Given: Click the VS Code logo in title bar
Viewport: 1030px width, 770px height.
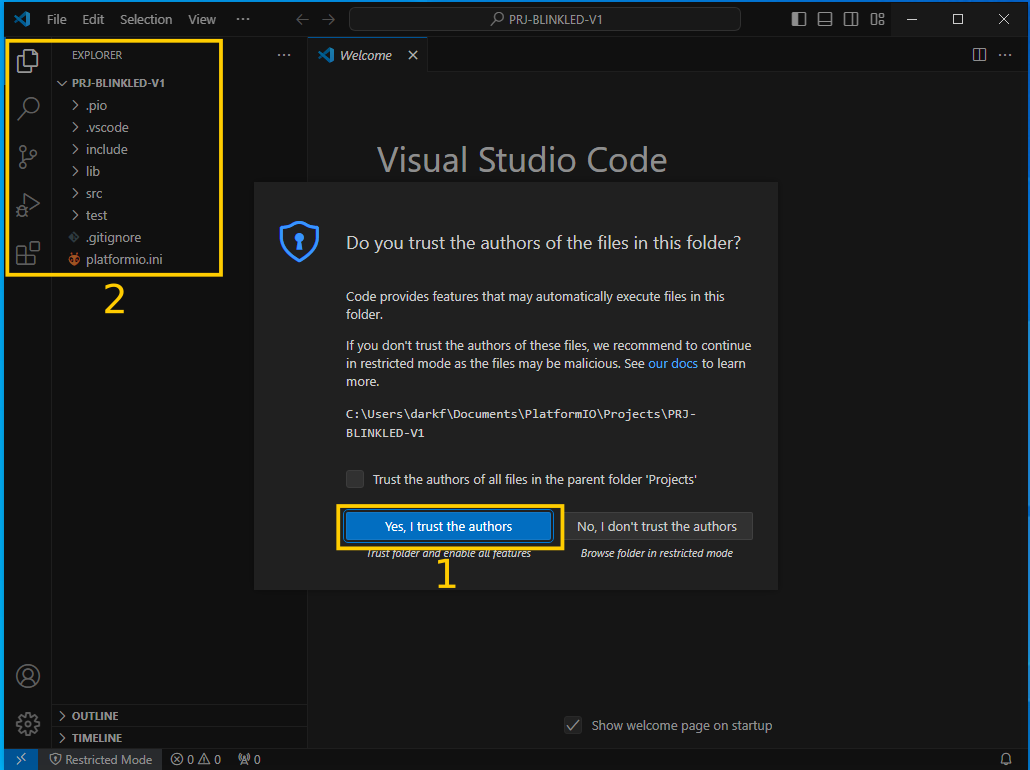Looking at the screenshot, I should click(x=22, y=19).
